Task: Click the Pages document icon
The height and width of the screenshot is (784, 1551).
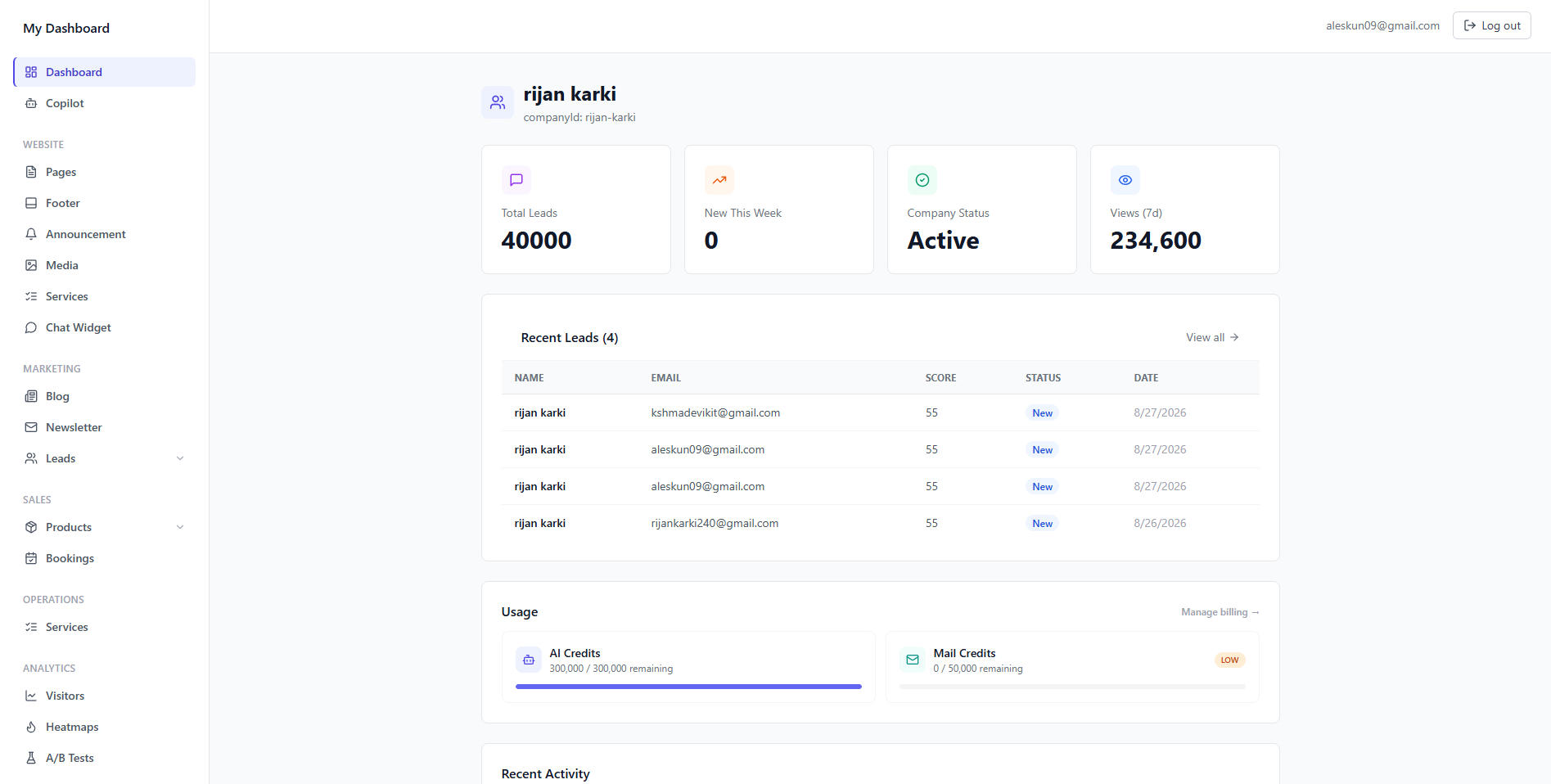Action: point(31,172)
